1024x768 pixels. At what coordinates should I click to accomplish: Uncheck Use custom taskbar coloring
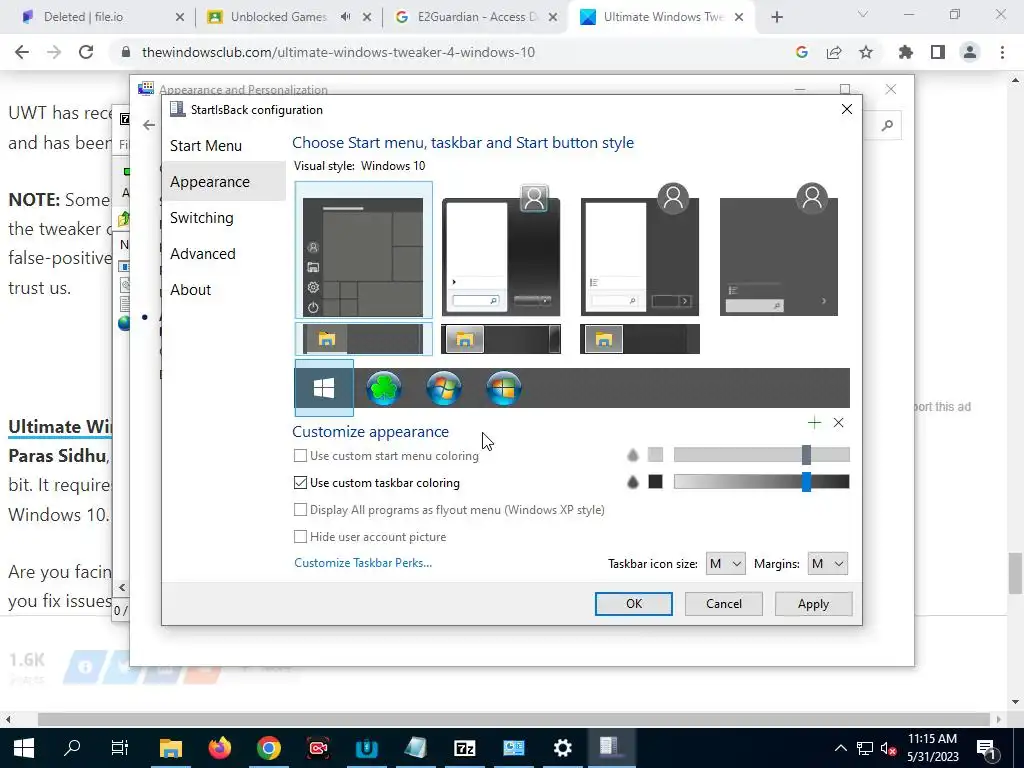point(300,483)
